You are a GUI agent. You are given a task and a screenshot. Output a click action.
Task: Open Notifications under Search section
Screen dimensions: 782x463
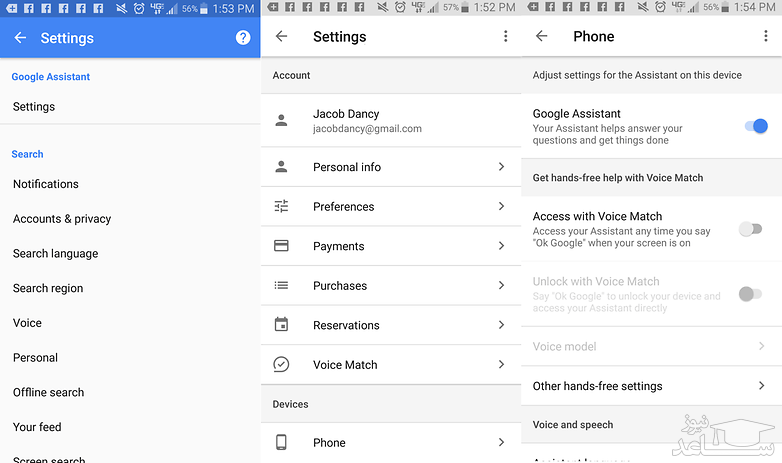46,184
